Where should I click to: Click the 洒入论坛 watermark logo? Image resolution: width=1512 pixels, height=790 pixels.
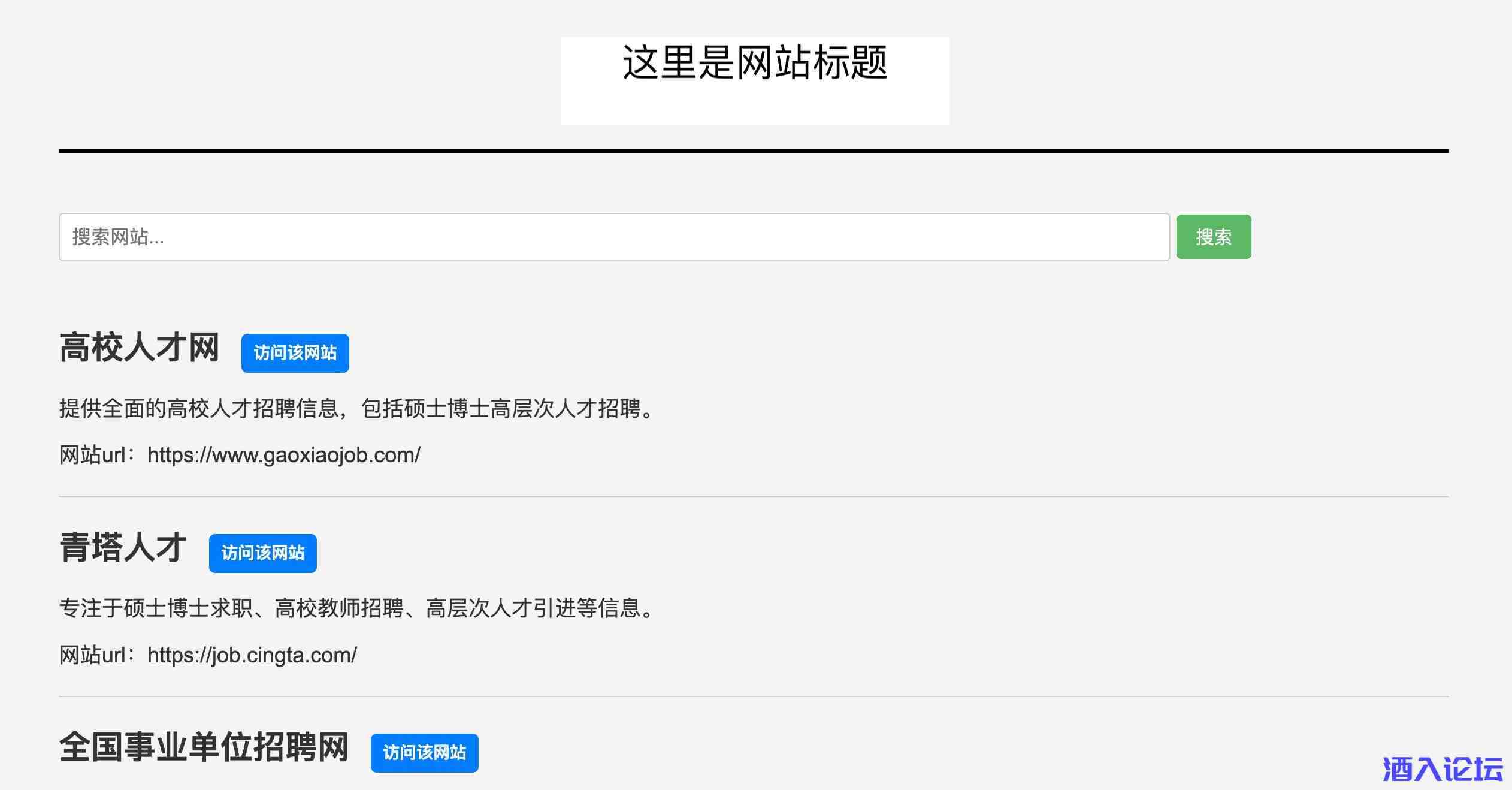click(x=1443, y=769)
